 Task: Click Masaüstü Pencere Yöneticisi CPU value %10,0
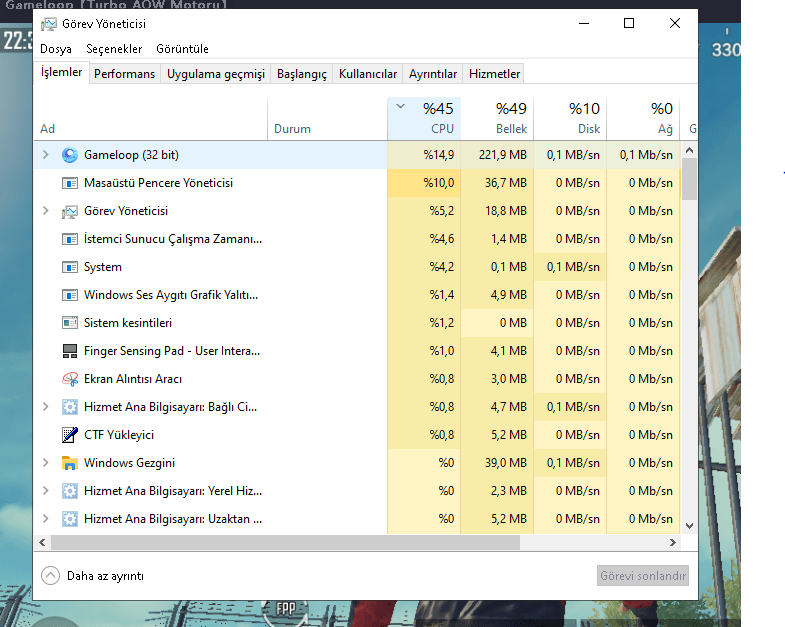(439, 183)
